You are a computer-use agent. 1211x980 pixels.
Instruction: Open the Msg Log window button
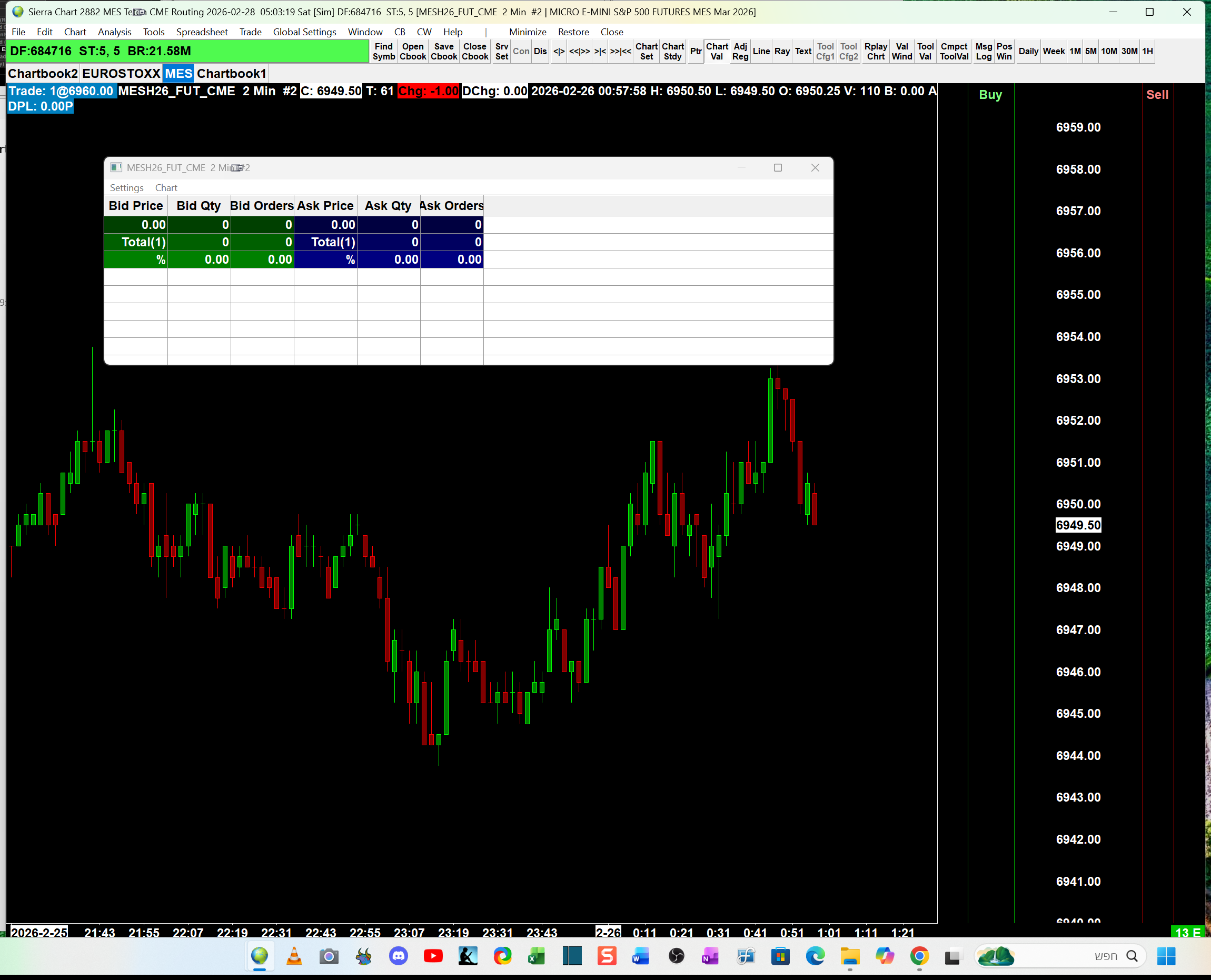point(984,52)
